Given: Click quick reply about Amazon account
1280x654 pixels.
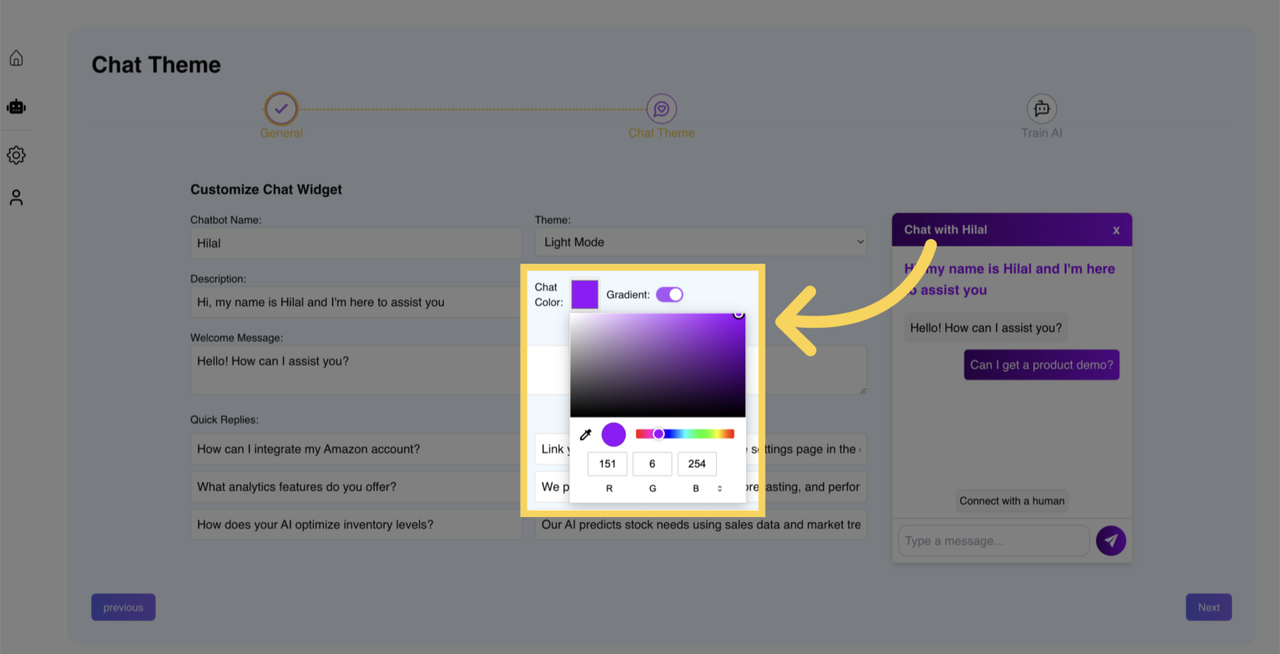Looking at the screenshot, I should click(x=356, y=449).
